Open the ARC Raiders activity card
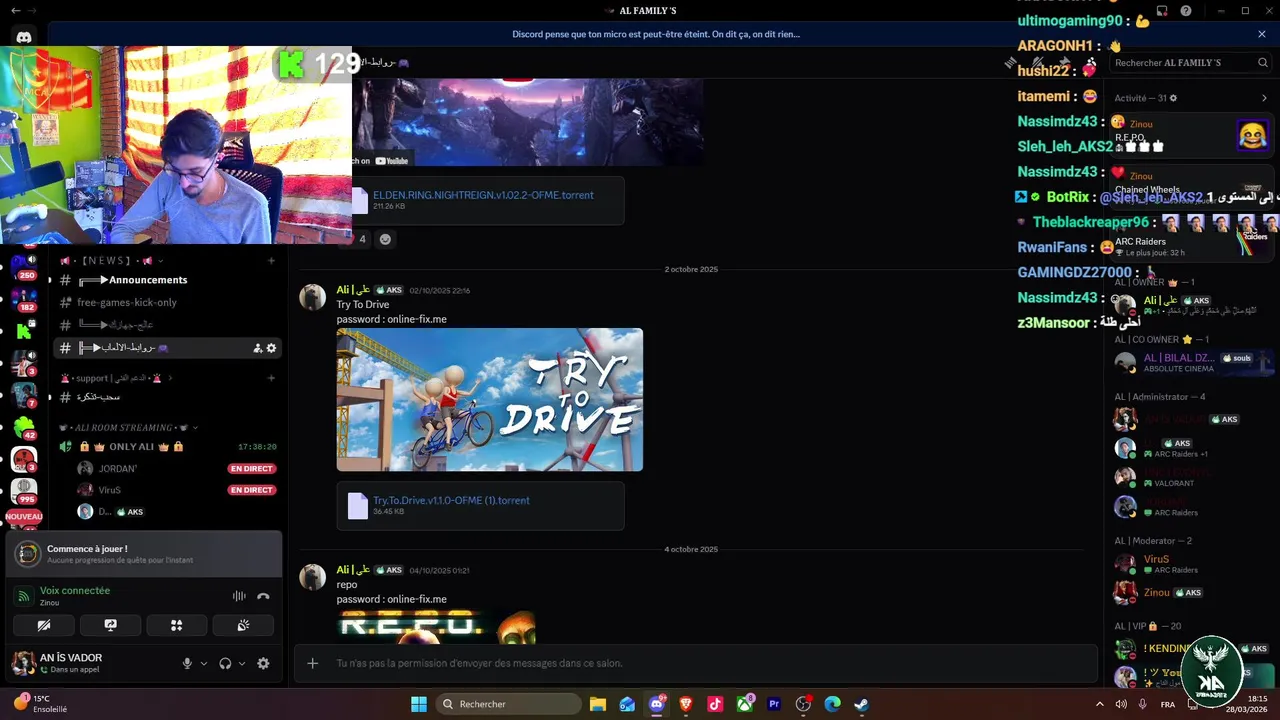Image resolution: width=1280 pixels, height=720 pixels. click(x=1190, y=243)
